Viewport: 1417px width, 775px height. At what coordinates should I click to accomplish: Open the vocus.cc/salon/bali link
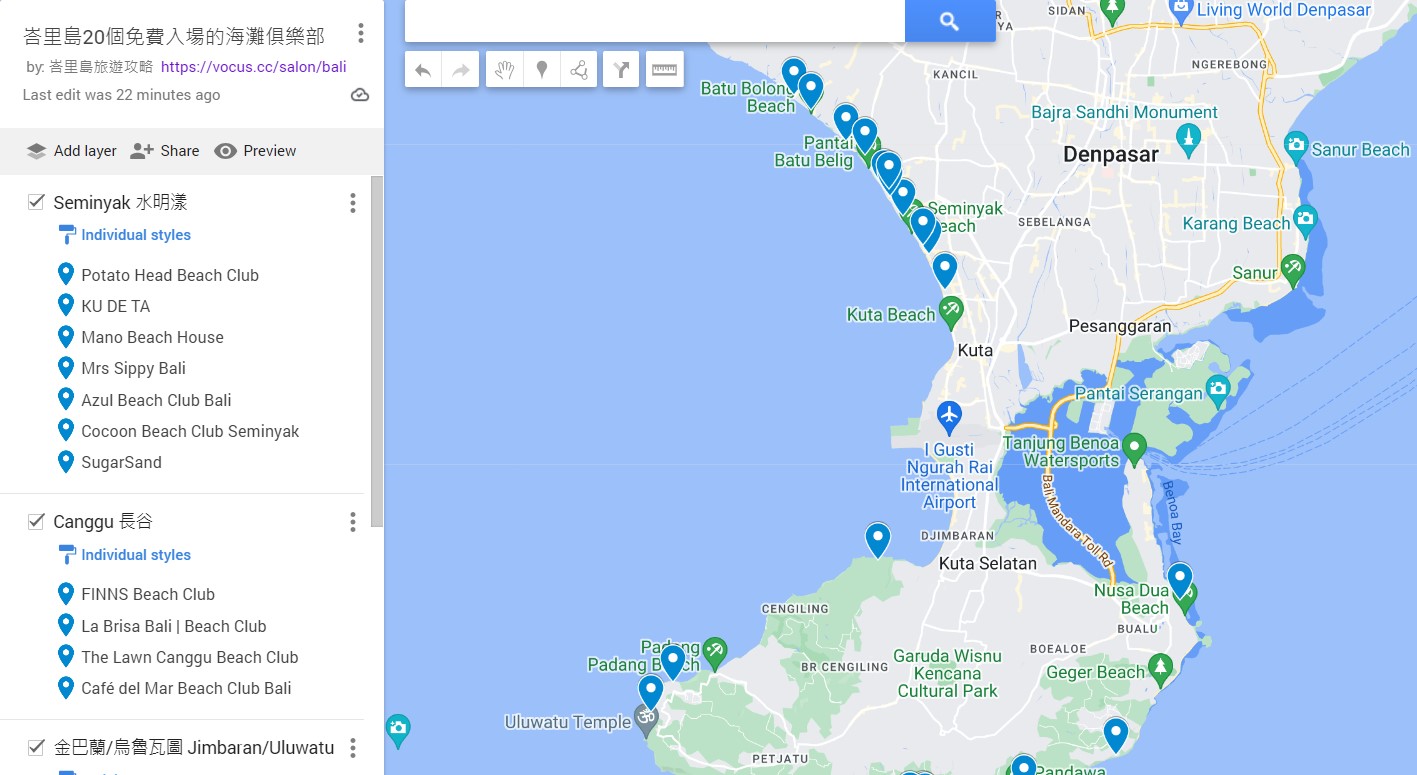[x=253, y=67]
